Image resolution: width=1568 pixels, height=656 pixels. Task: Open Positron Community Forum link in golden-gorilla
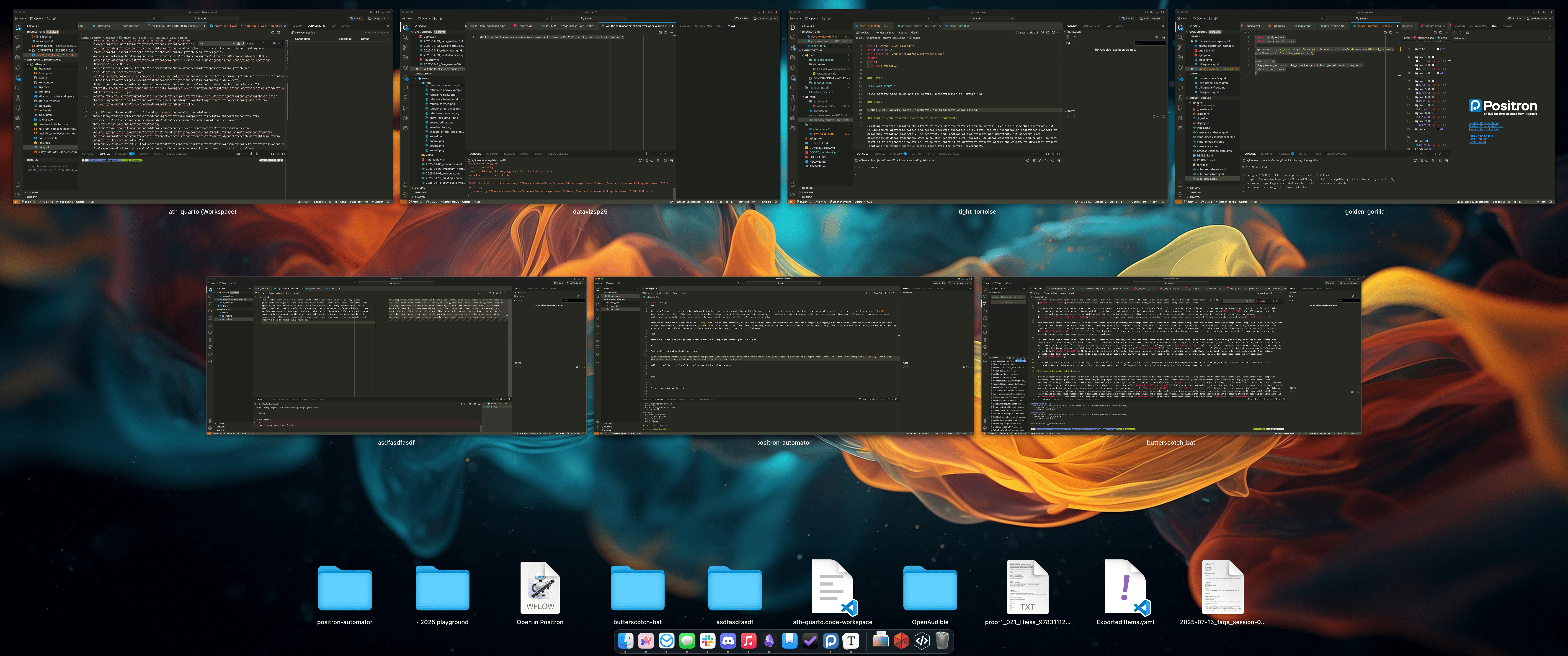click(x=1486, y=127)
